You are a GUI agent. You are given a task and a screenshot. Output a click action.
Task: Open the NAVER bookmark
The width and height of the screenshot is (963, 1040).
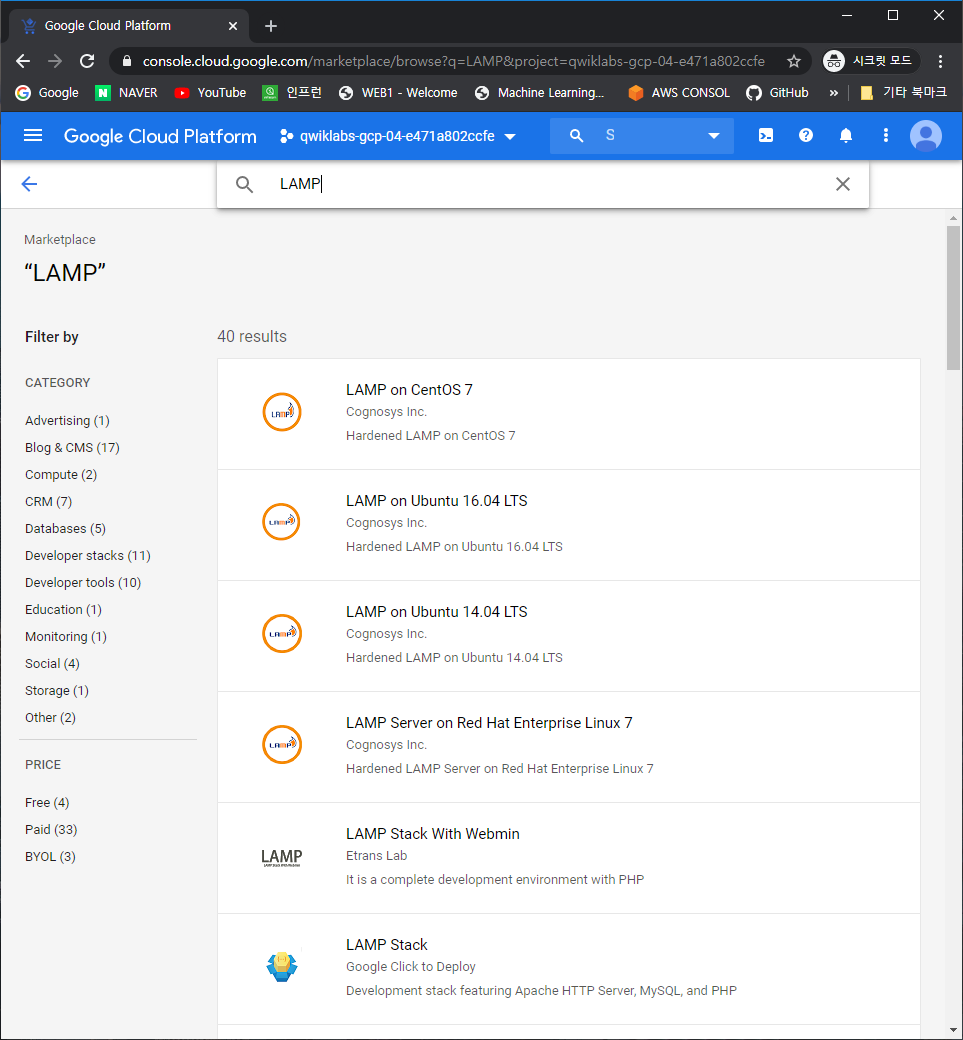[127, 93]
